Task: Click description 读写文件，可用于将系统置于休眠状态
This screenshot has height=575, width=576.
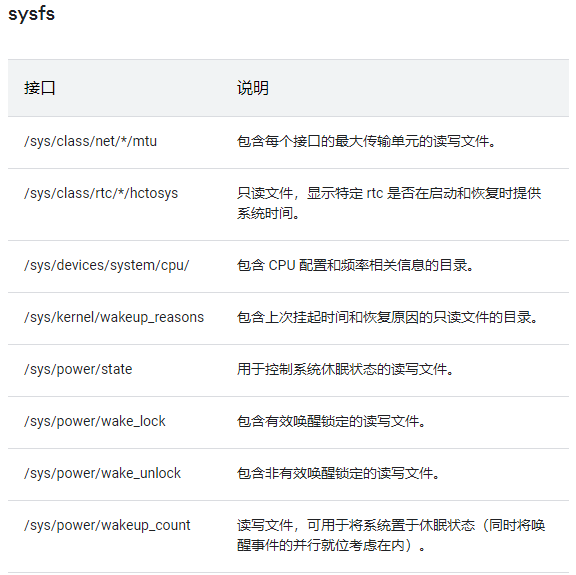Action: click(391, 535)
